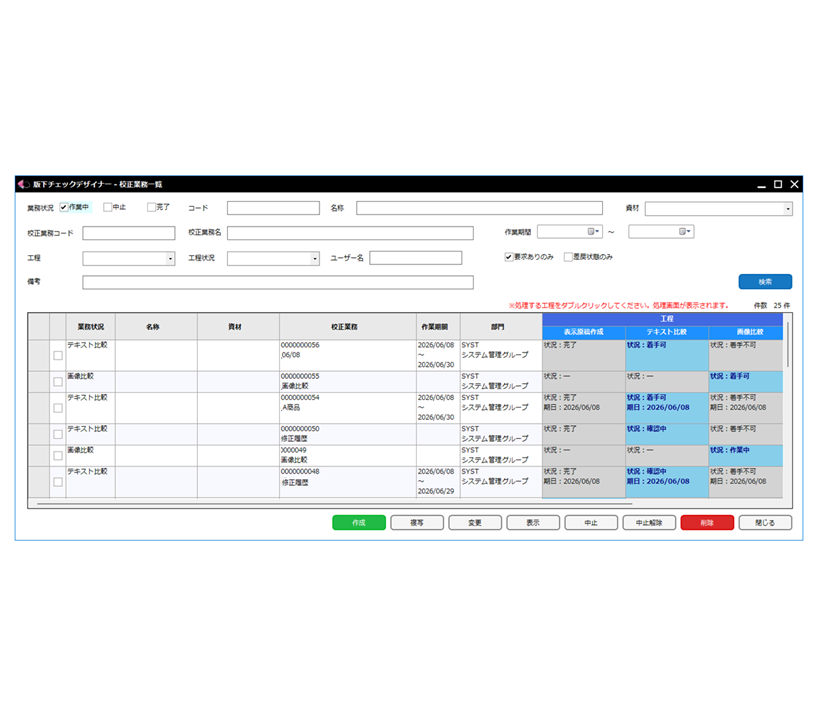Click the blue 検索 search button
828x710 pixels.
[765, 281]
